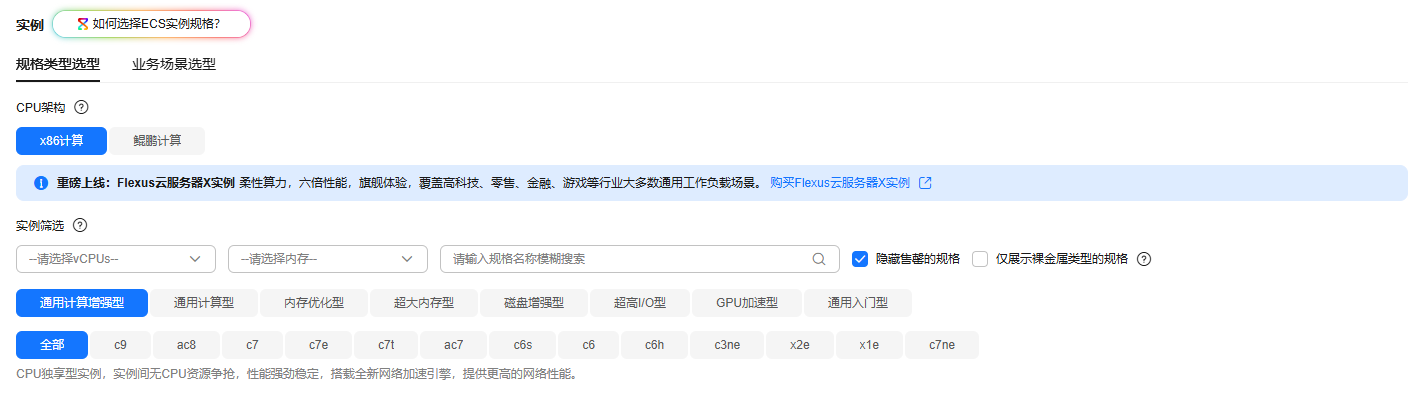Filter by c6s series
The height and width of the screenshot is (393, 1415).
tap(523, 345)
